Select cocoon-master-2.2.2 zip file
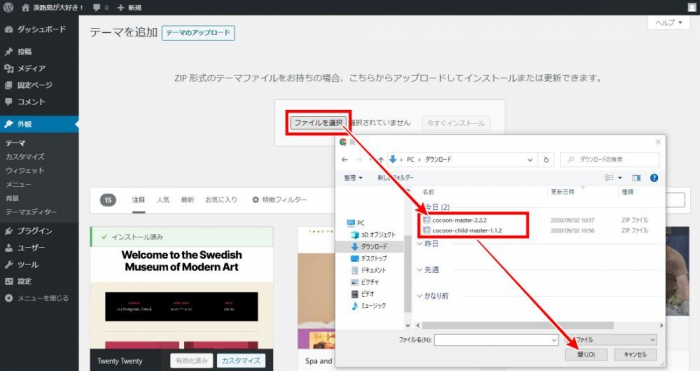 pyautogui.click(x=460, y=220)
